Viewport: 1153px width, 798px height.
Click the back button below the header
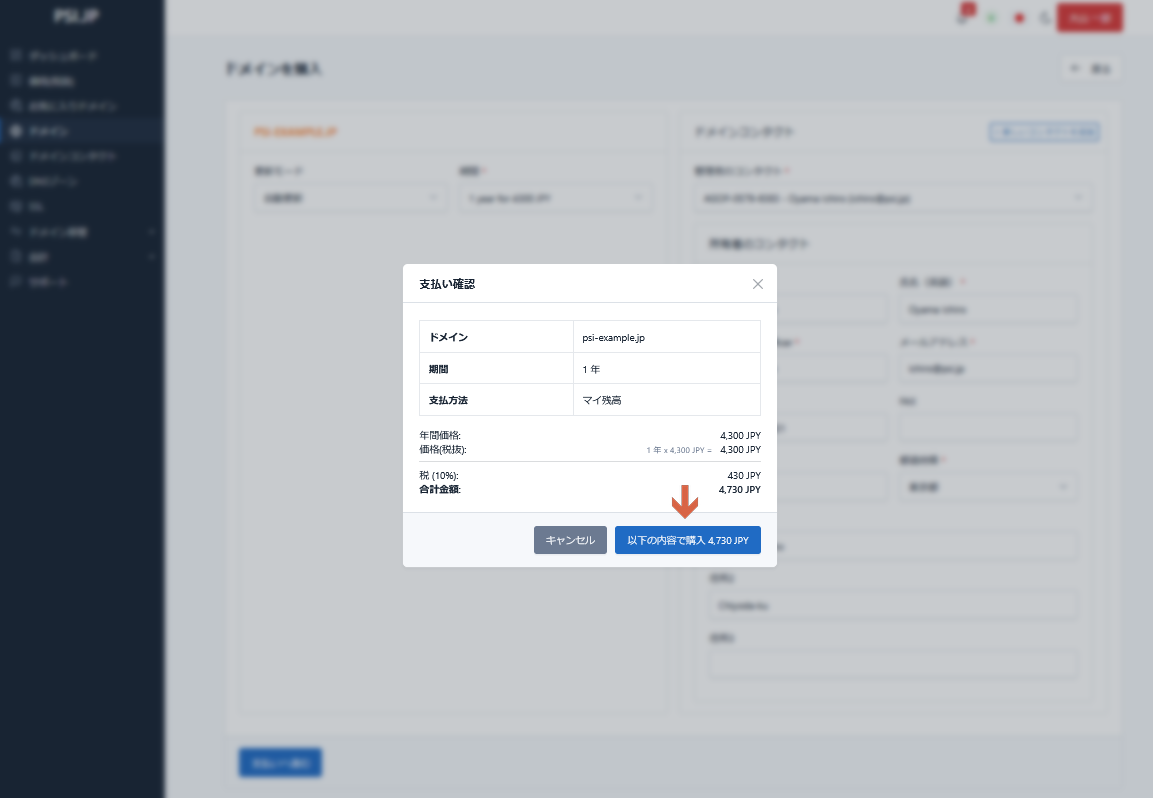tap(1090, 69)
